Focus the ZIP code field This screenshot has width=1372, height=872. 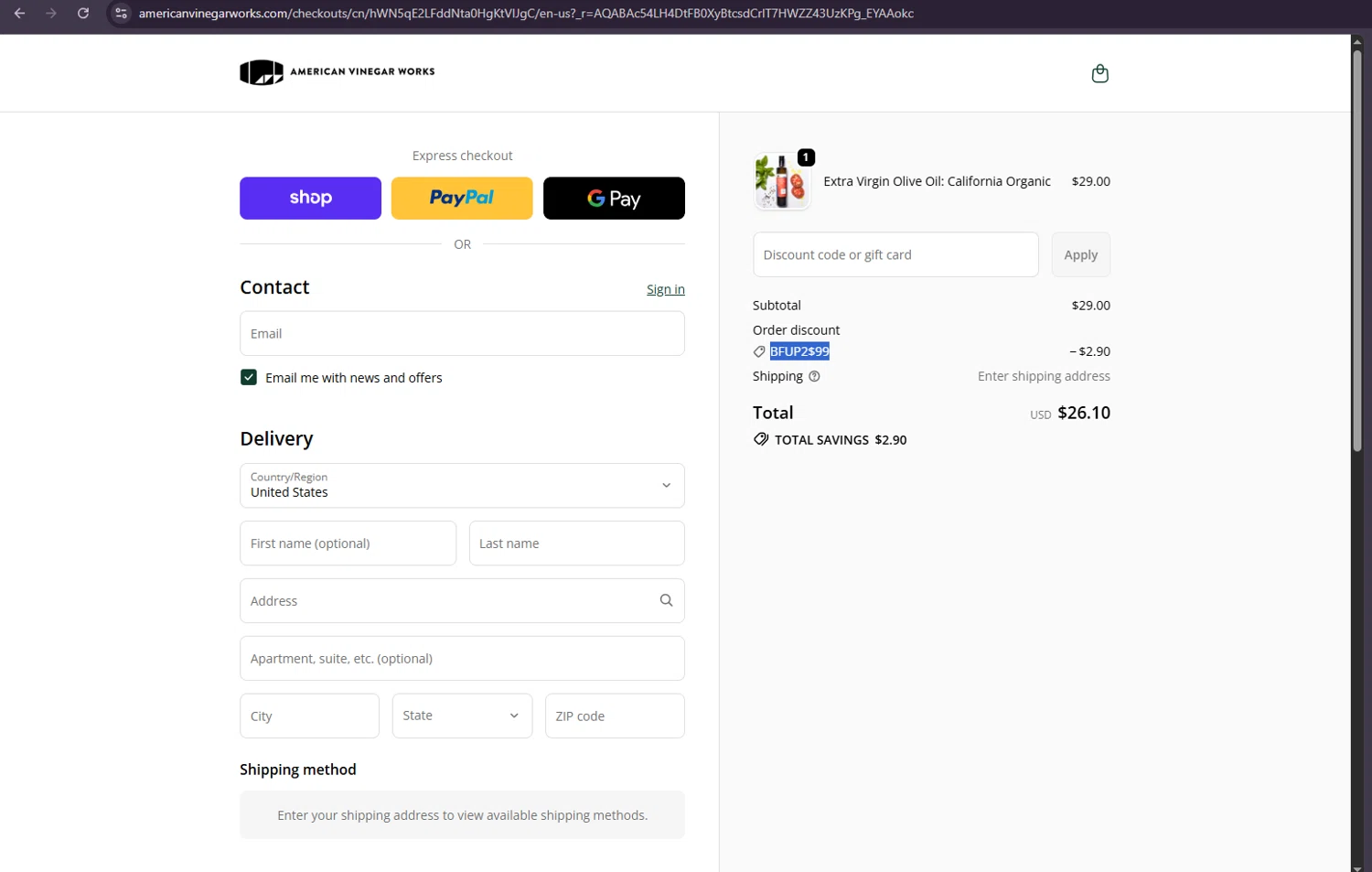(x=615, y=716)
